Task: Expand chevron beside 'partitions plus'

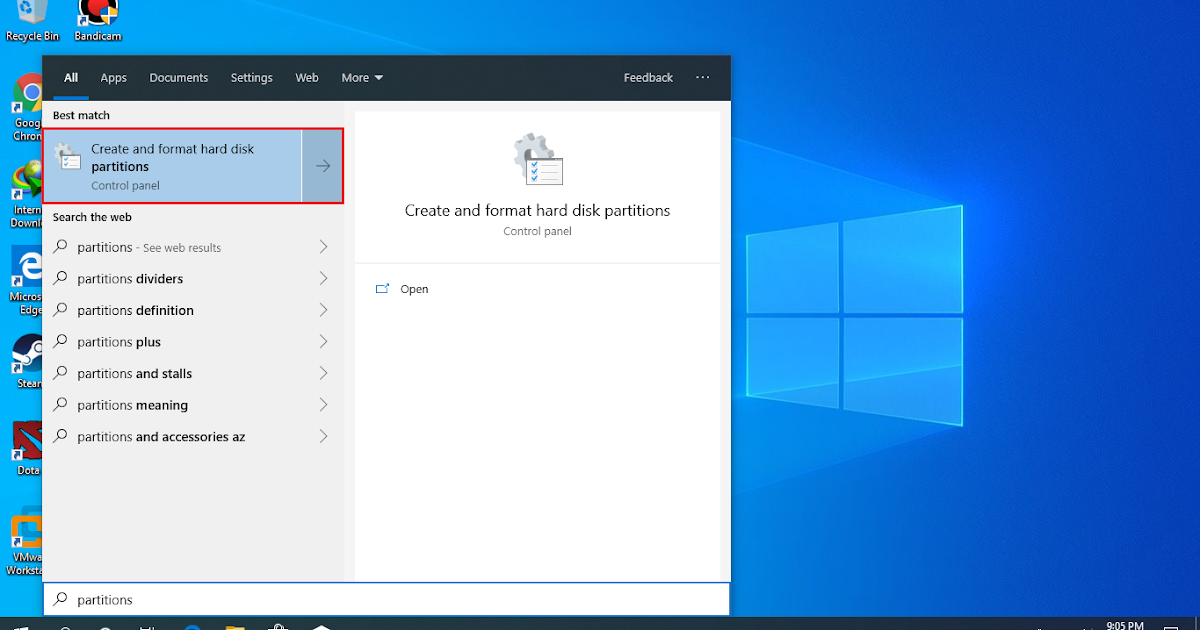Action: tap(323, 342)
